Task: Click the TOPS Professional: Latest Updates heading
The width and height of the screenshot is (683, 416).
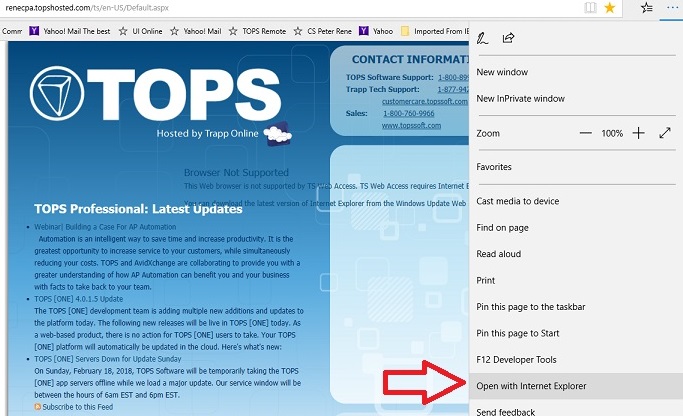Action: pyautogui.click(x=138, y=209)
